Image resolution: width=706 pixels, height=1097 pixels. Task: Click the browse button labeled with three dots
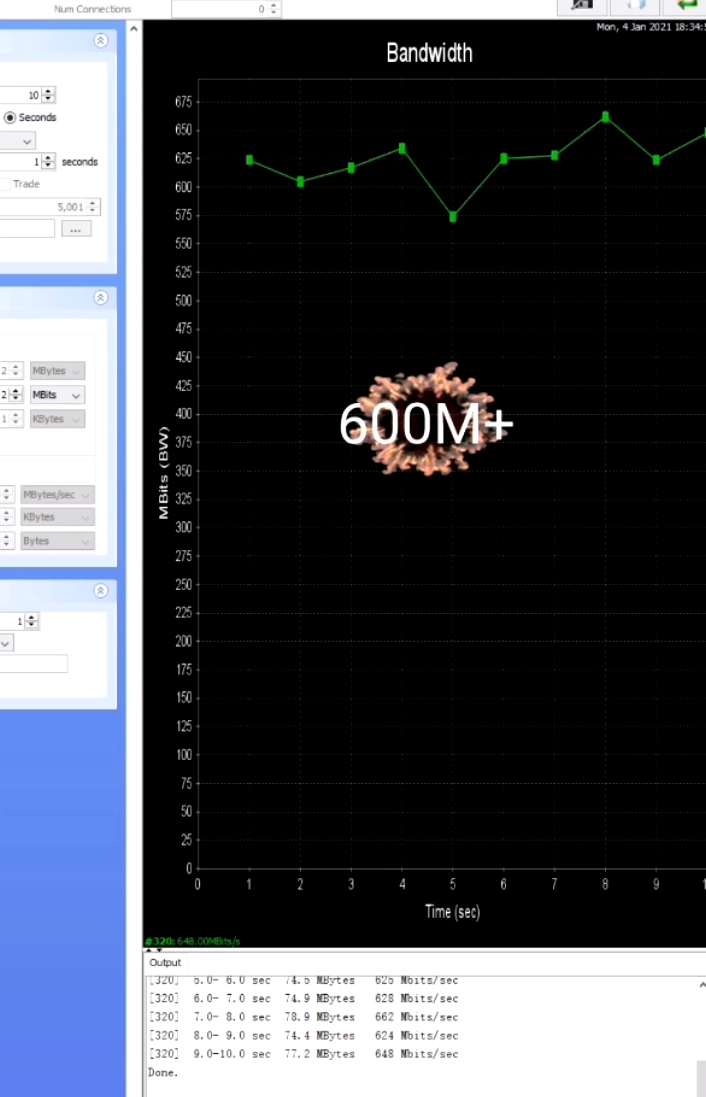coord(76,229)
